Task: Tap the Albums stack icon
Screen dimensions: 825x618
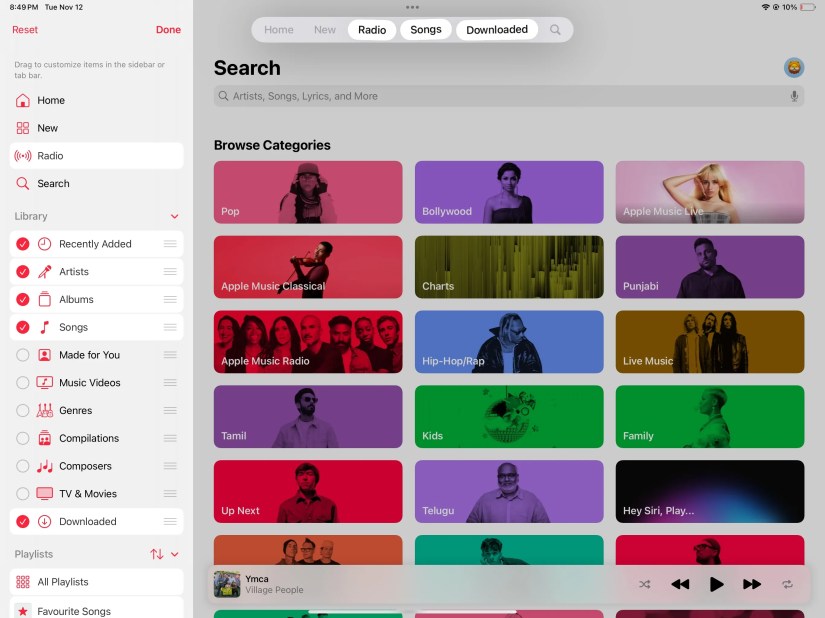Action: coord(45,299)
